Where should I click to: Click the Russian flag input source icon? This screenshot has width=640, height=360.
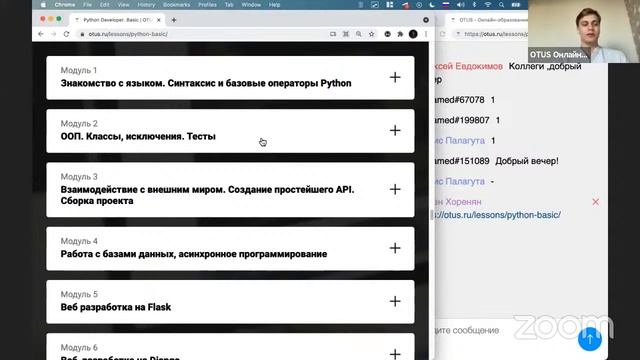446,5
